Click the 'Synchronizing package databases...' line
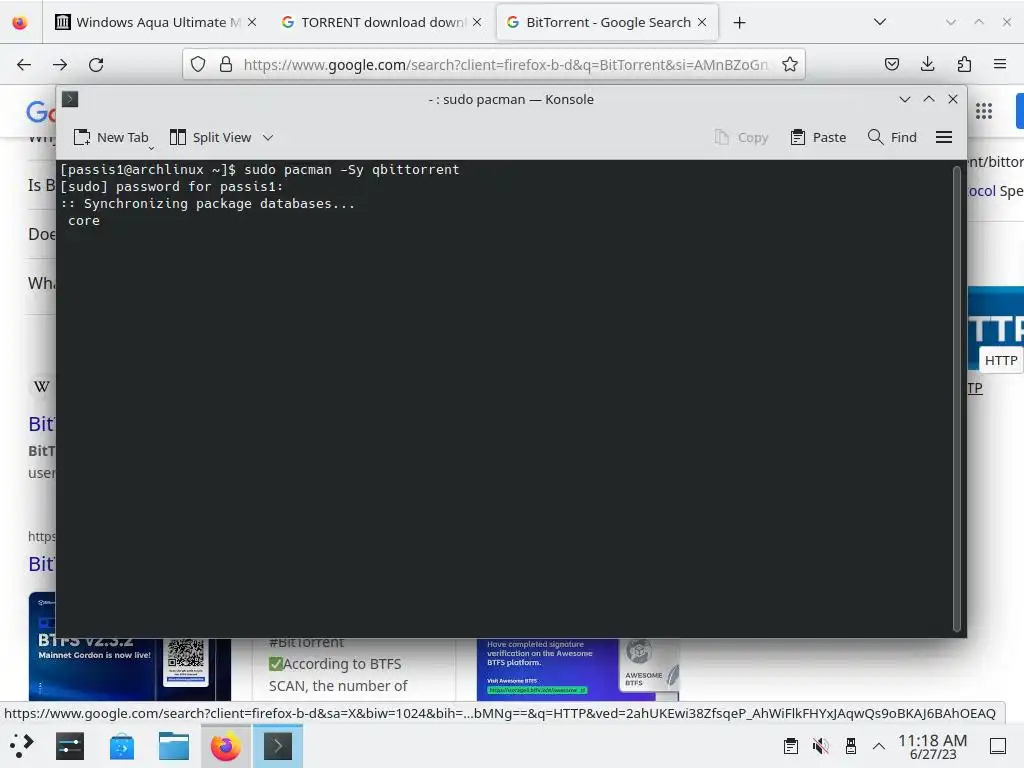 (x=208, y=204)
